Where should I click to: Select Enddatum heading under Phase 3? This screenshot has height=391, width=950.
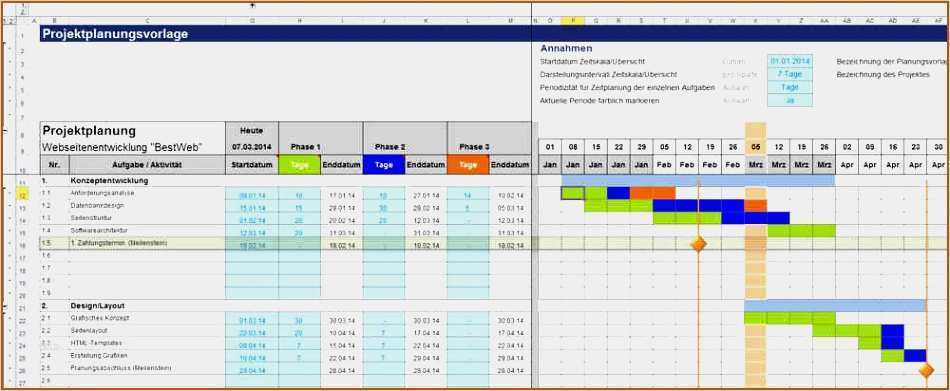(510, 164)
